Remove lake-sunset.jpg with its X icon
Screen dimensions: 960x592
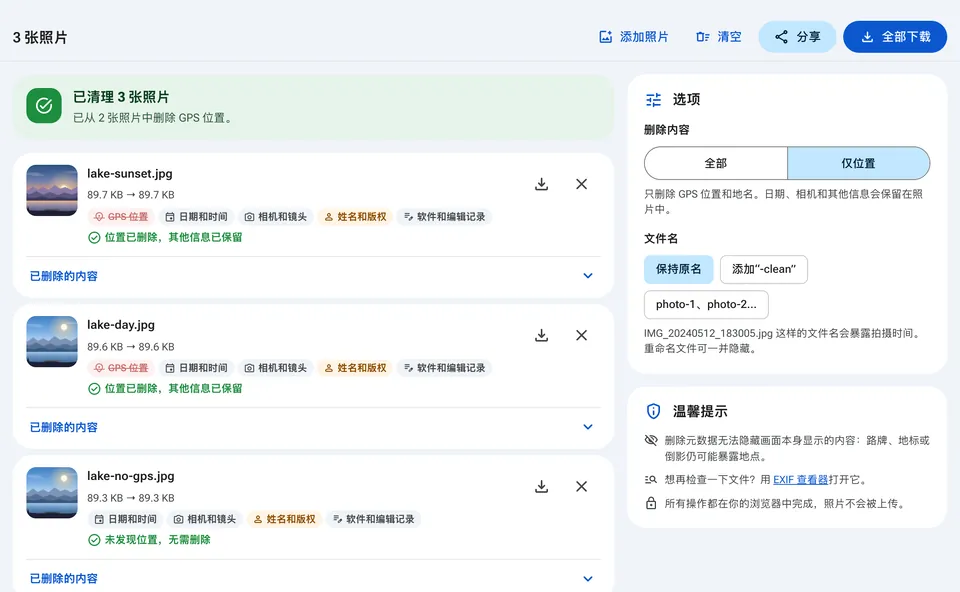click(582, 184)
